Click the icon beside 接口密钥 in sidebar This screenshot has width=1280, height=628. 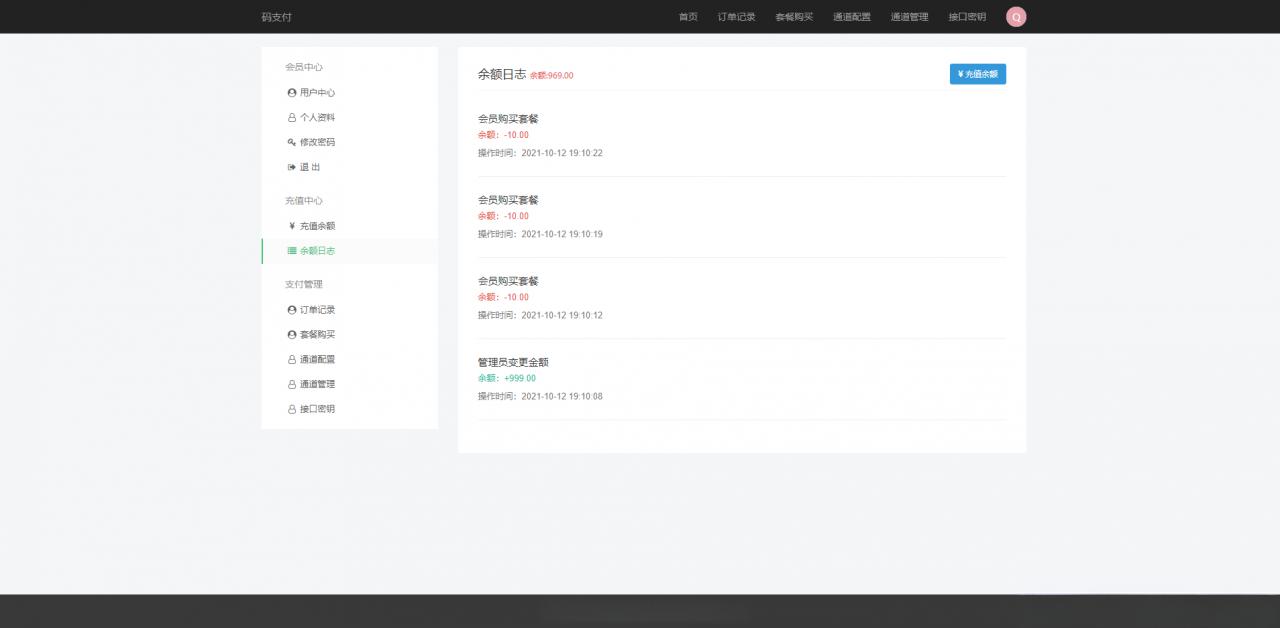292,410
